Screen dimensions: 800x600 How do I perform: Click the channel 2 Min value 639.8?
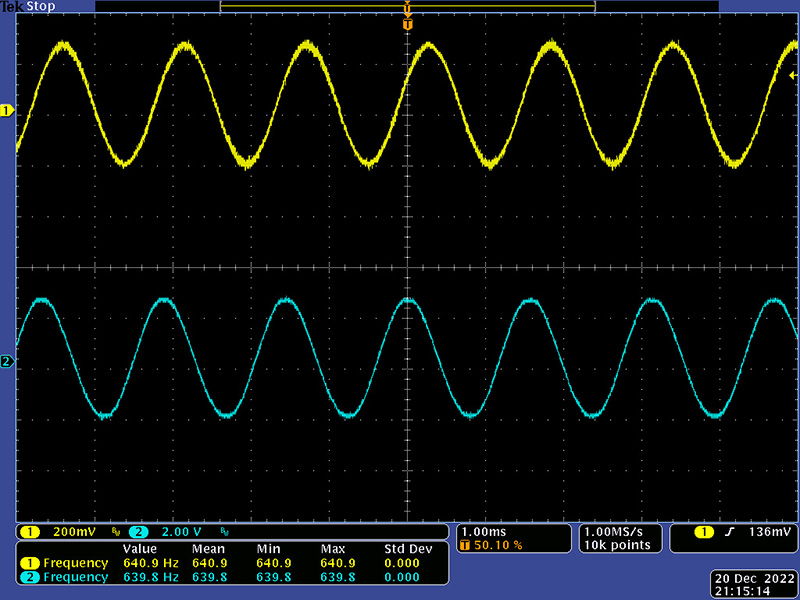[x=274, y=577]
